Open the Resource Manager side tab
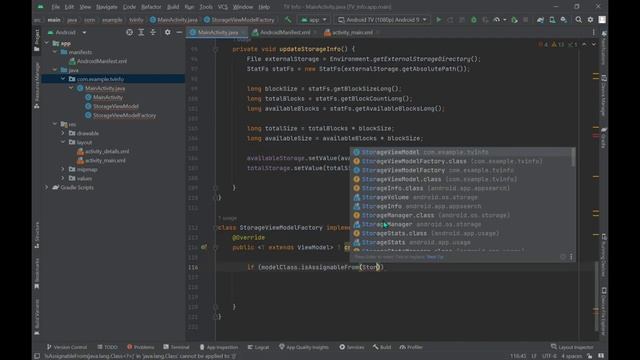Screen dimensions: 640x360 pyautogui.click(x=37, y=85)
